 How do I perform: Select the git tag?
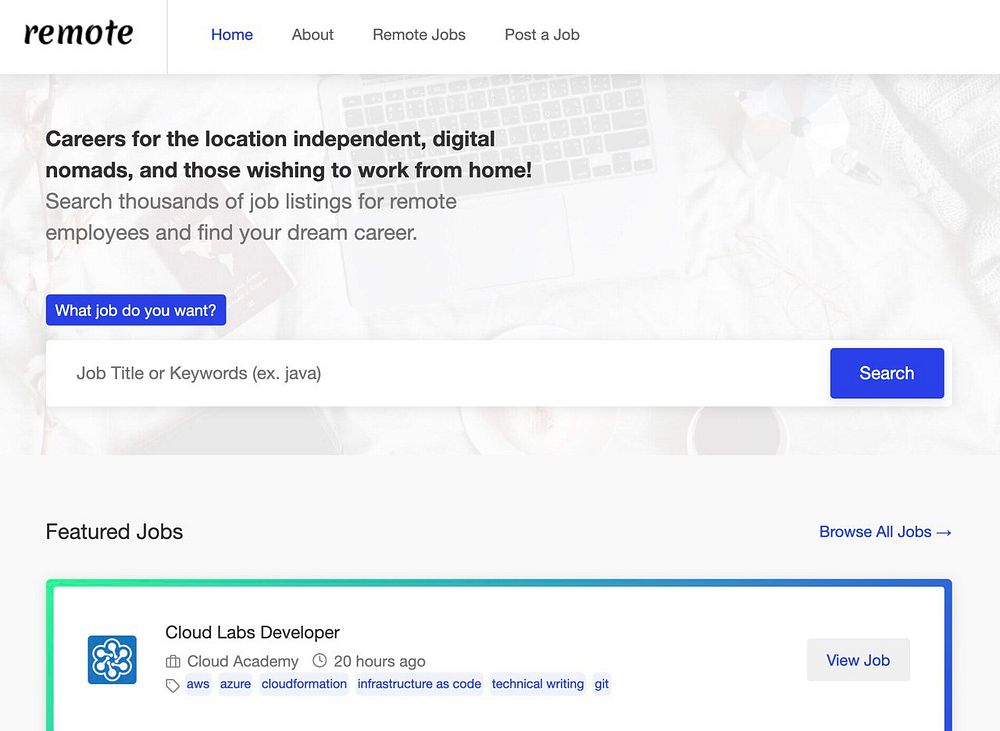point(601,684)
